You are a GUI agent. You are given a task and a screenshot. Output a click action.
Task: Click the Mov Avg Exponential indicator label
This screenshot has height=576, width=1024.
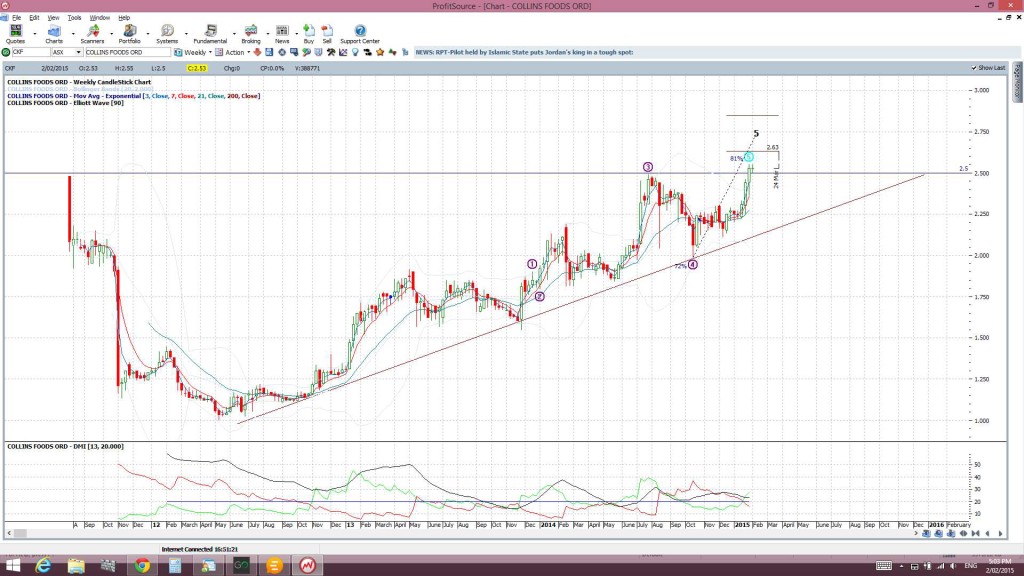point(134,96)
